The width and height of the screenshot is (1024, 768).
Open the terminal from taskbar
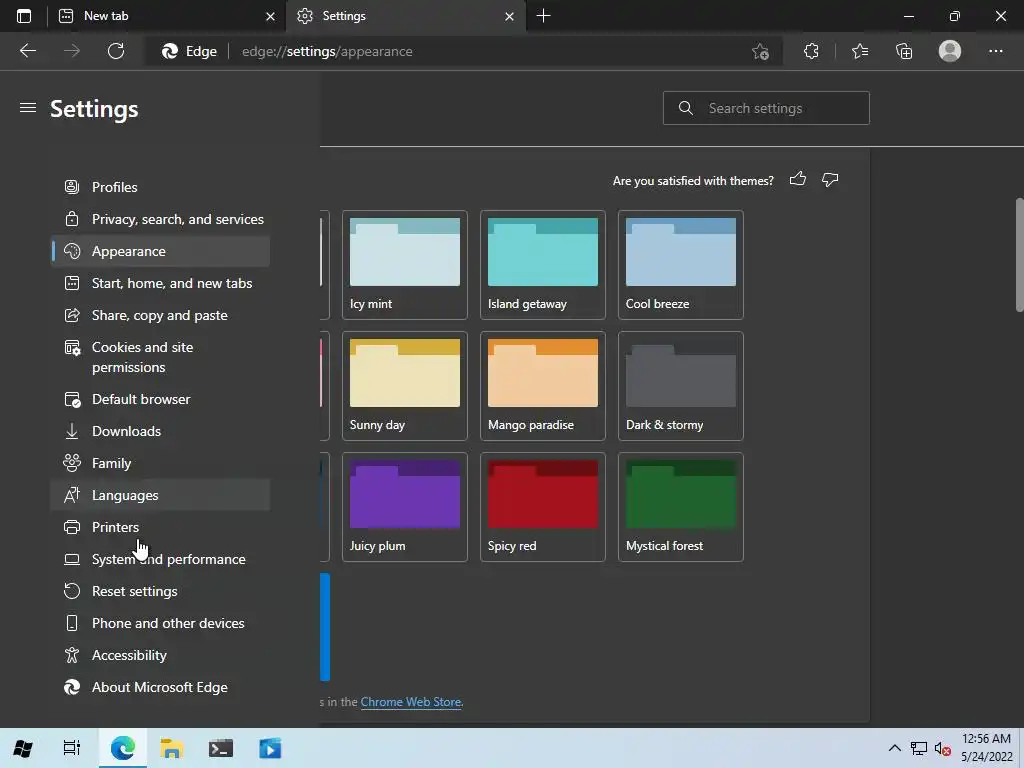coord(221,748)
